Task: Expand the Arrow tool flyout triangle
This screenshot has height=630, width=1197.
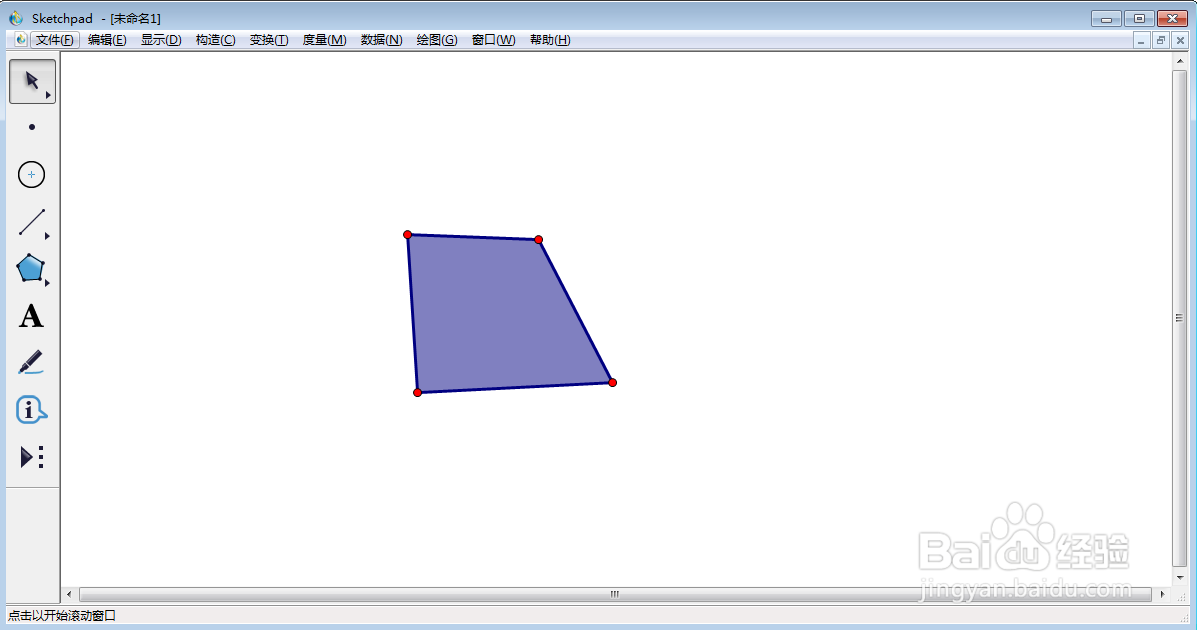Action: tap(48, 95)
